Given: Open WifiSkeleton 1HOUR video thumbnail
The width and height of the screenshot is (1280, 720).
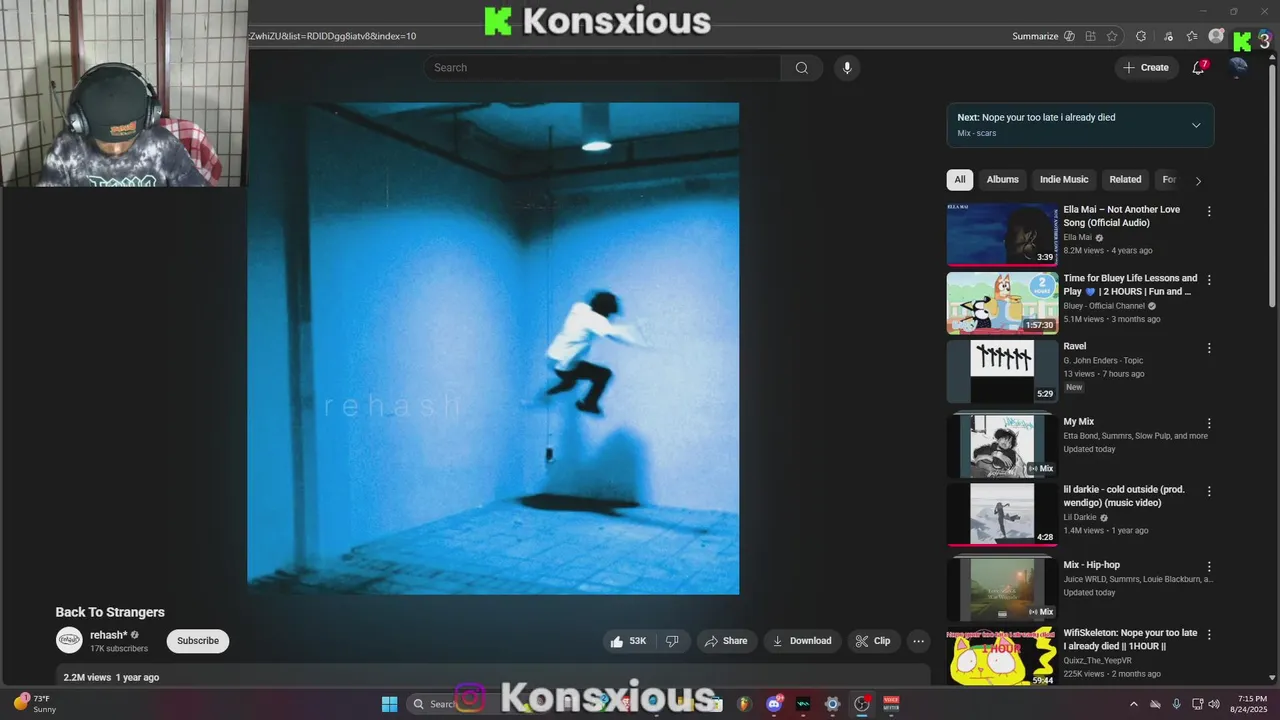Looking at the screenshot, I should pyautogui.click(x=1002, y=656).
